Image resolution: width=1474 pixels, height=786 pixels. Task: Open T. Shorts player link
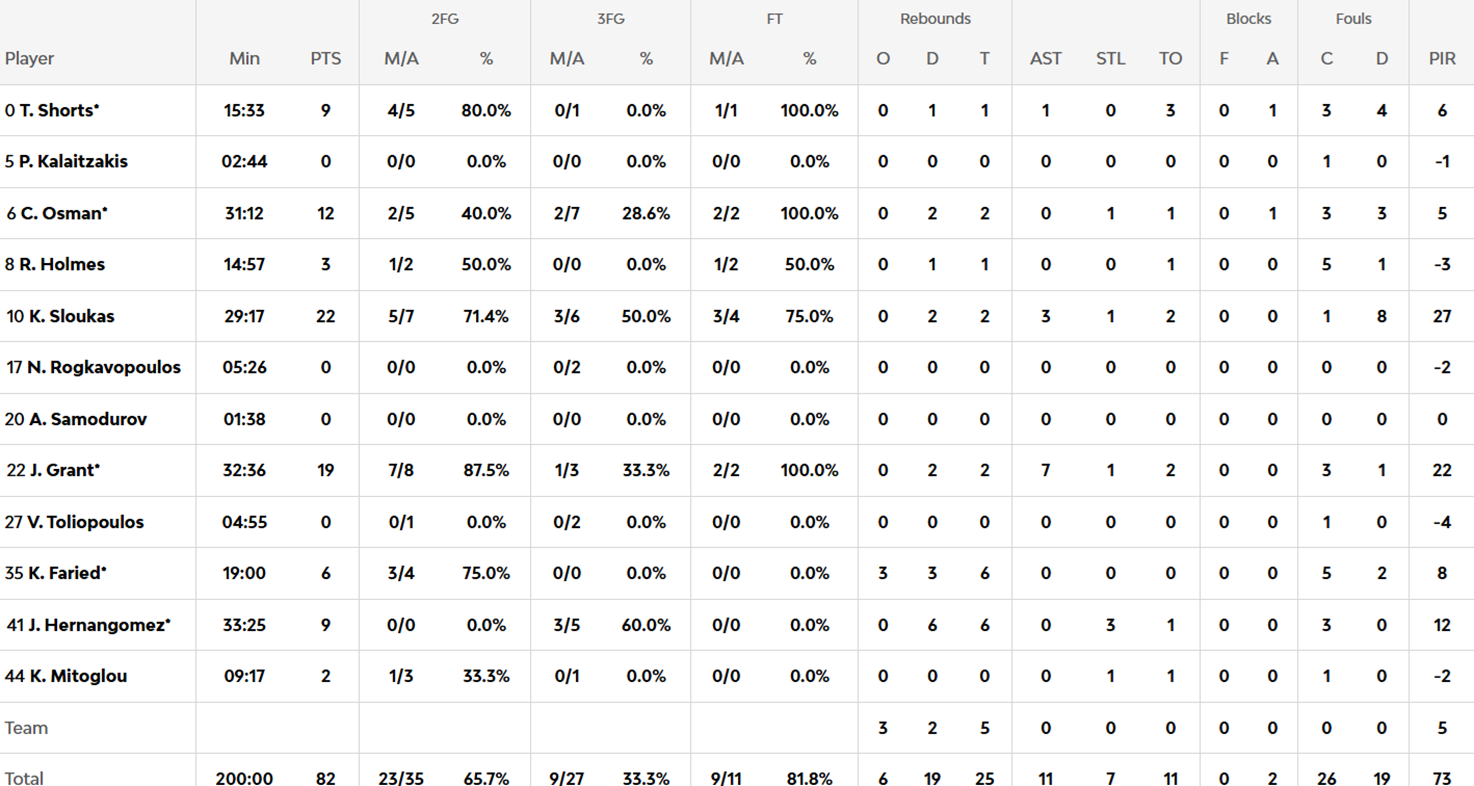point(58,111)
